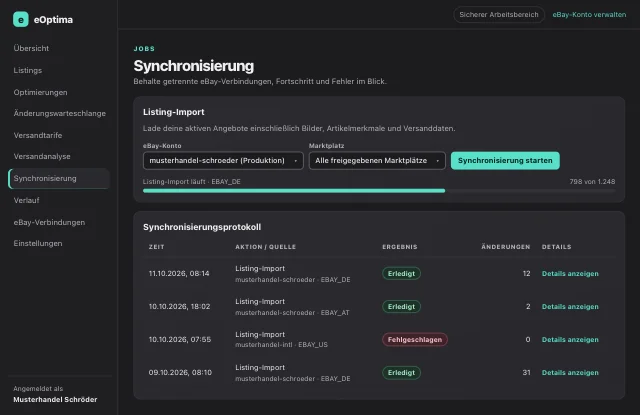Click the DETAILS column header
The height and width of the screenshot is (415, 640).
tap(556, 247)
